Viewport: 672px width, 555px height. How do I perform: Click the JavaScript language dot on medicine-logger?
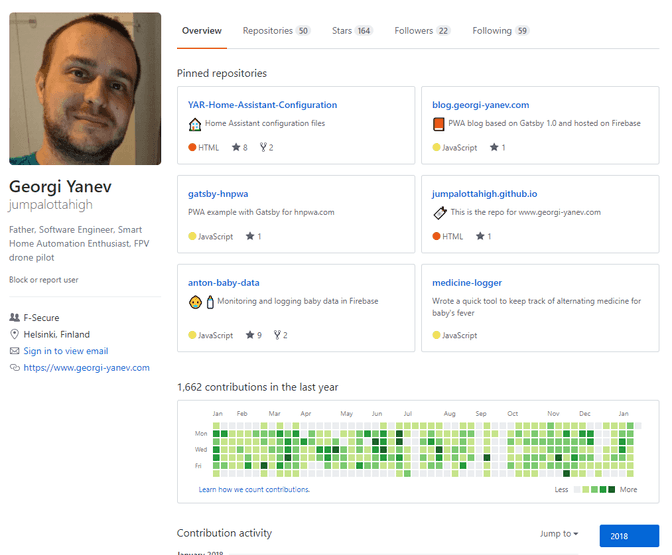coord(436,335)
